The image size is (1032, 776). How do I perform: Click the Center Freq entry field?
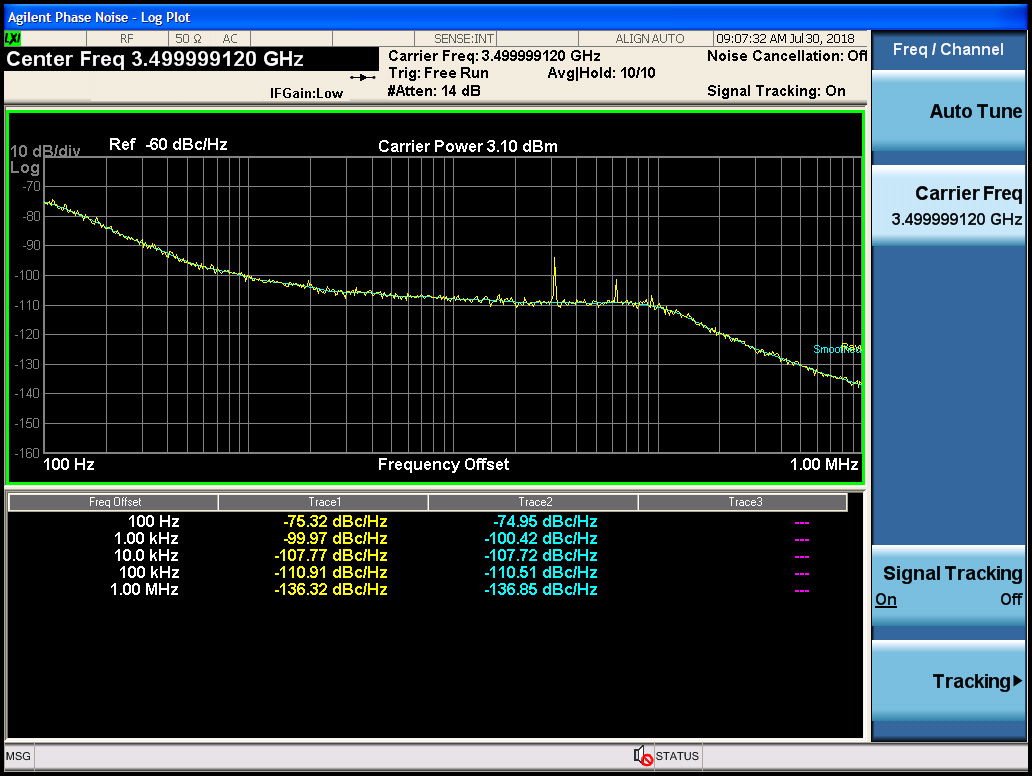coord(155,60)
